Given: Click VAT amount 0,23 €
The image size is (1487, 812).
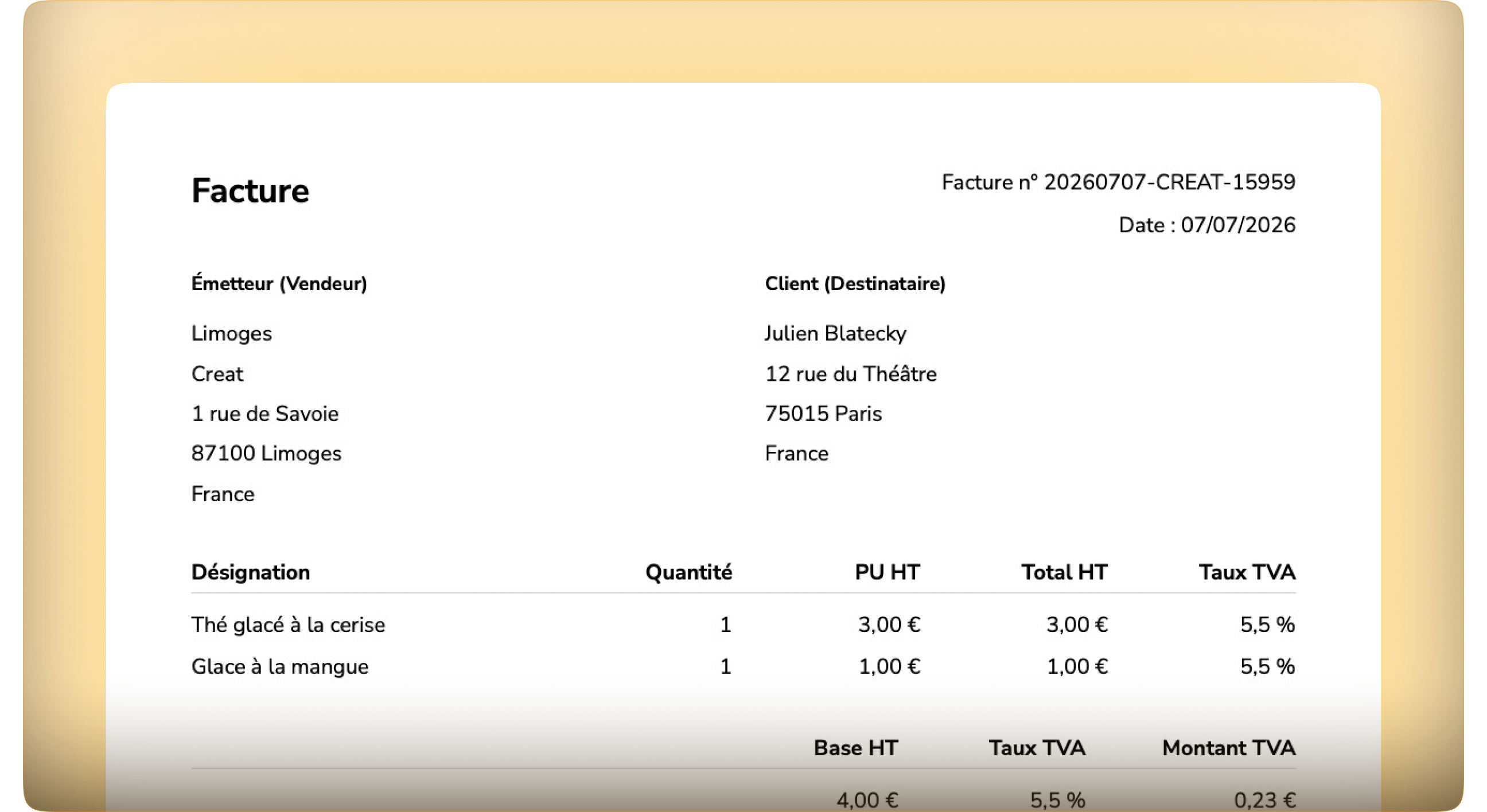Looking at the screenshot, I should [x=1265, y=801].
